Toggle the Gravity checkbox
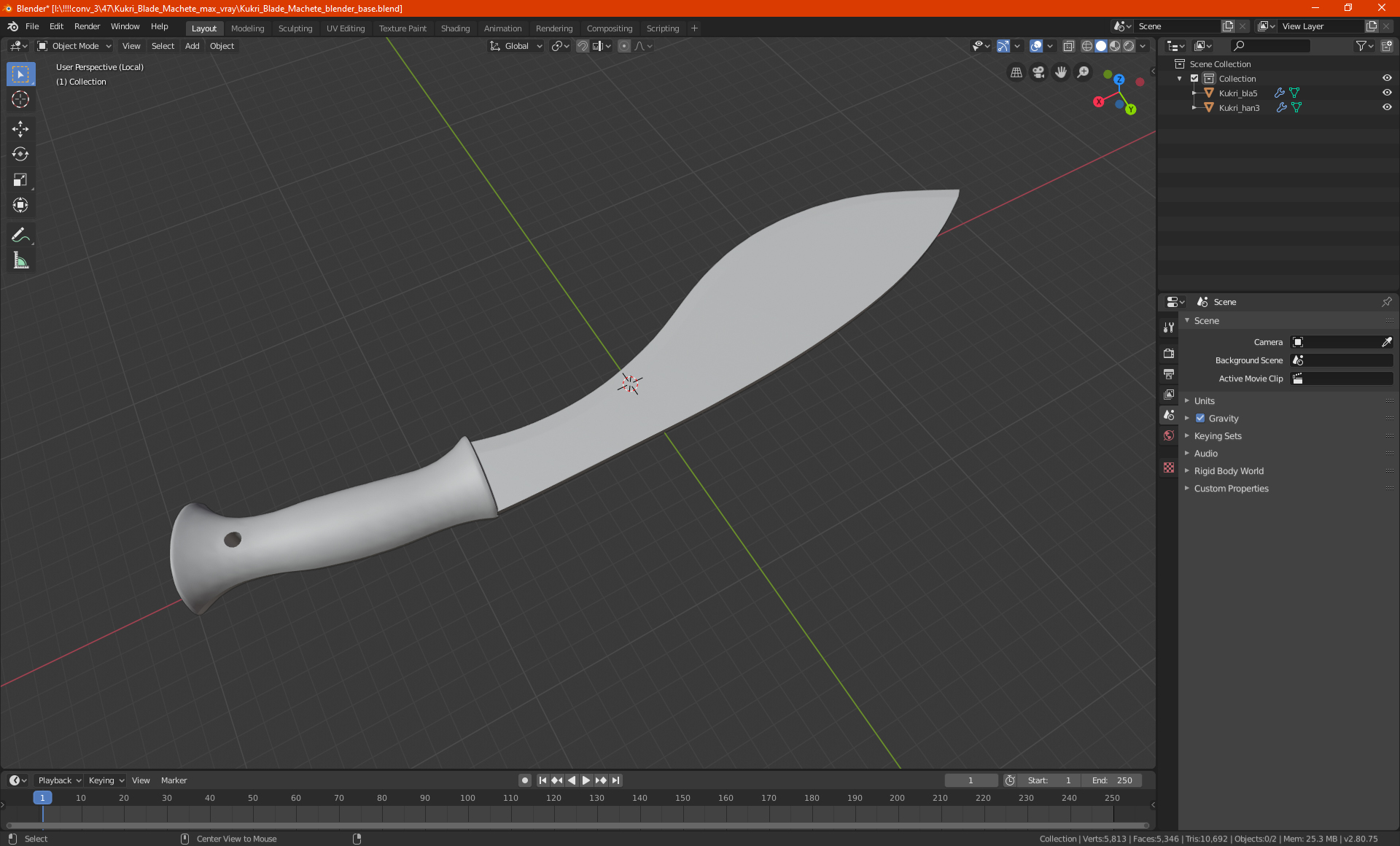This screenshot has height=846, width=1400. click(x=1200, y=418)
